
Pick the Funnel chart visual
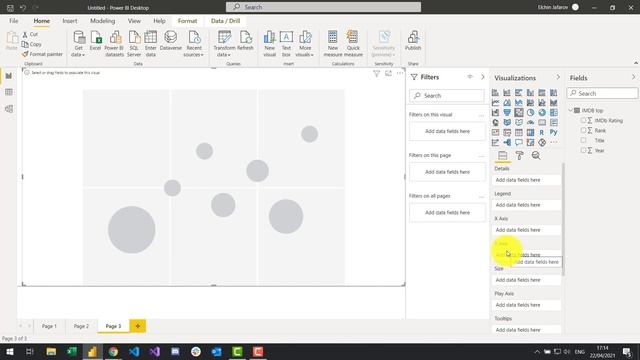coord(507,112)
